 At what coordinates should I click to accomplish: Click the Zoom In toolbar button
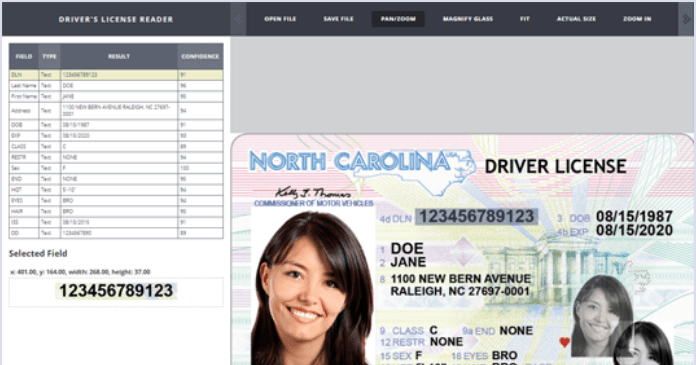637,19
